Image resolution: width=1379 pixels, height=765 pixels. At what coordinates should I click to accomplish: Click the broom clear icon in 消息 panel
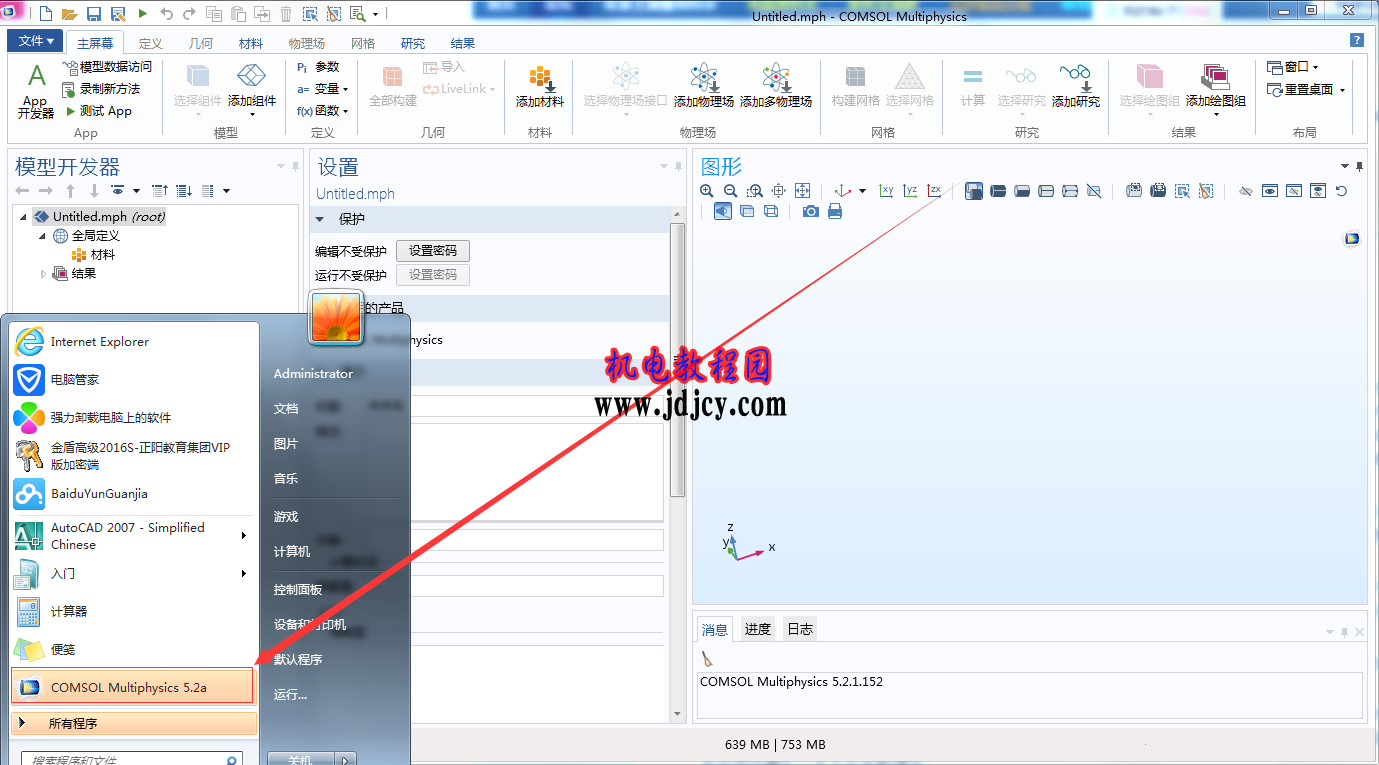[x=707, y=658]
